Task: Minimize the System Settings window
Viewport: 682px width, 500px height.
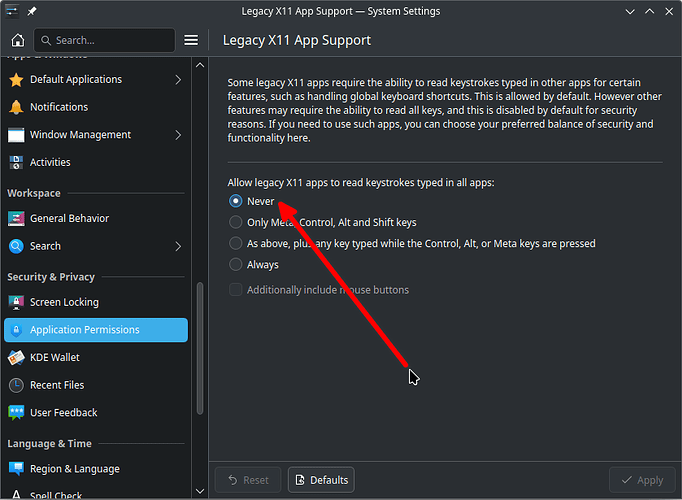Action: point(630,11)
